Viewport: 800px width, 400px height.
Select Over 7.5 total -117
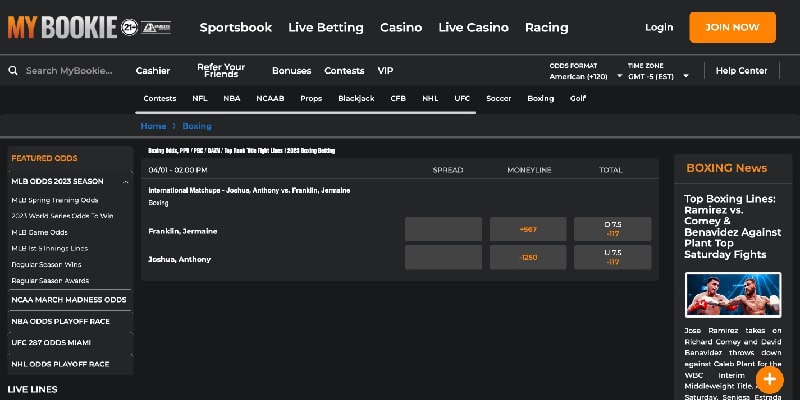point(612,229)
